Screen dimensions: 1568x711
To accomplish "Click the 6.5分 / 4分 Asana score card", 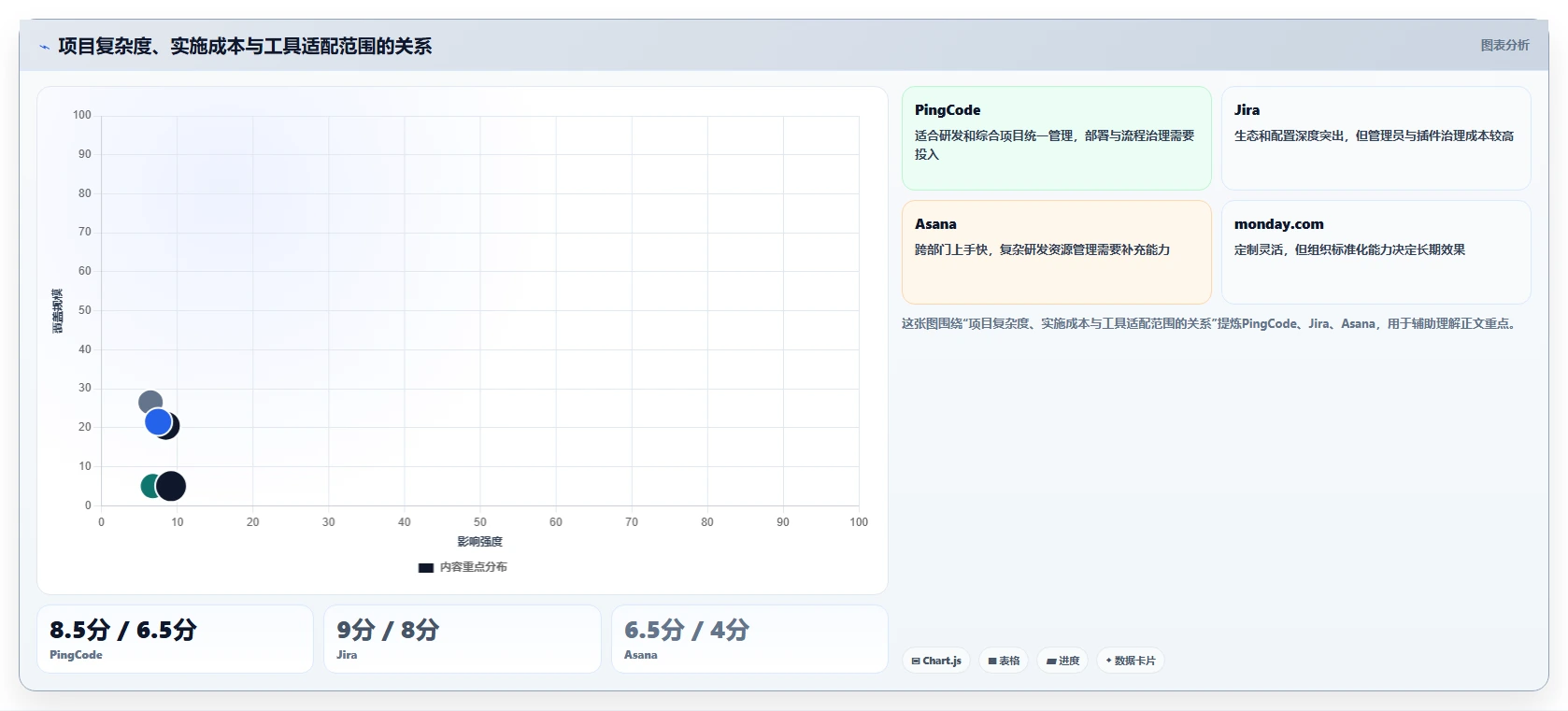I will click(x=749, y=639).
